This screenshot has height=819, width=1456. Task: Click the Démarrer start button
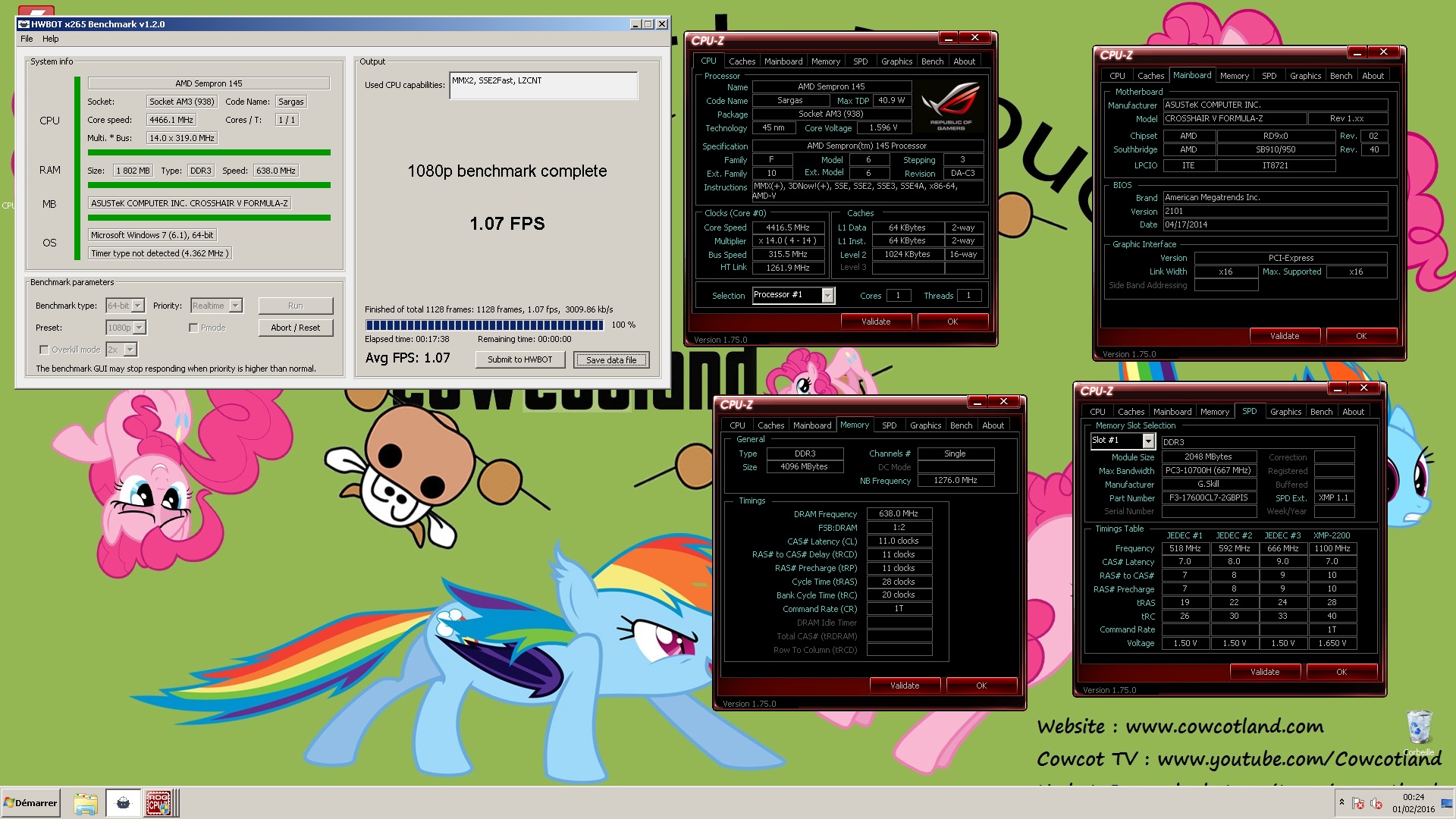[30, 803]
